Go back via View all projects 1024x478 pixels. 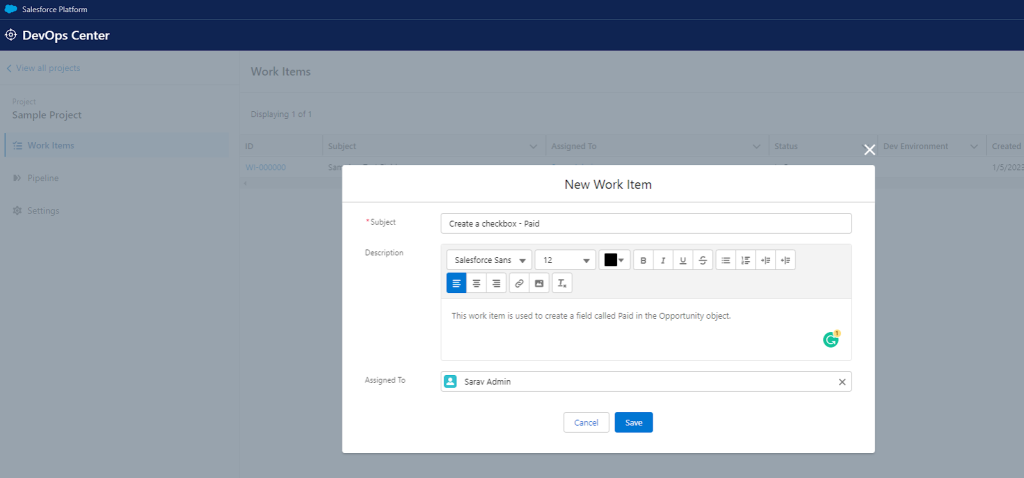point(43,68)
